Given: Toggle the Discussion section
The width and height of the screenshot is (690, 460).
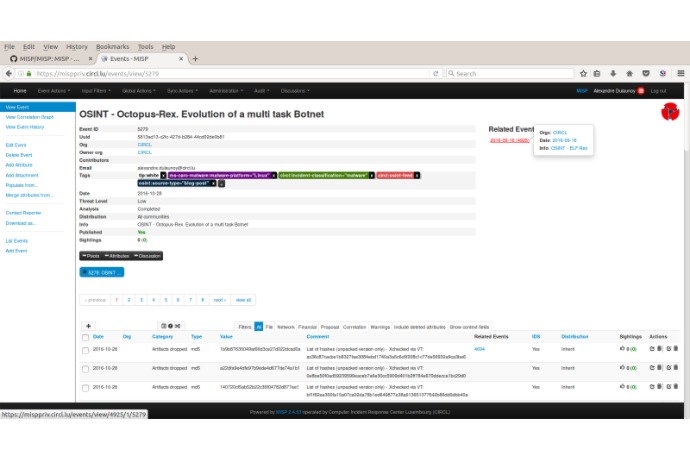Looking at the screenshot, I should (x=147, y=256).
